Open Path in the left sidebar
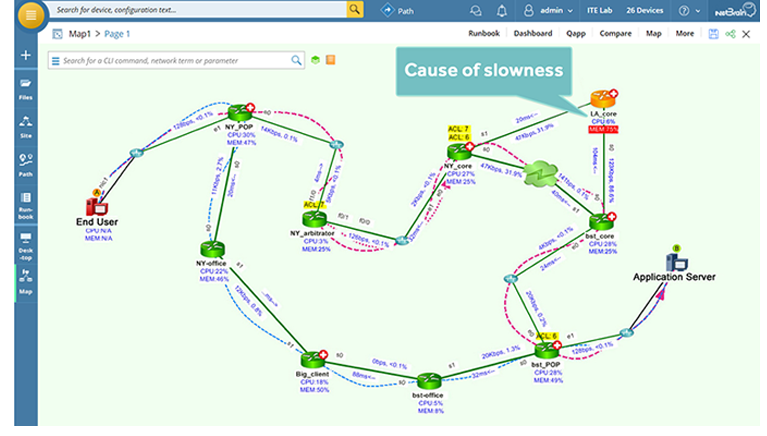This screenshot has width=767, height=436. point(25,165)
